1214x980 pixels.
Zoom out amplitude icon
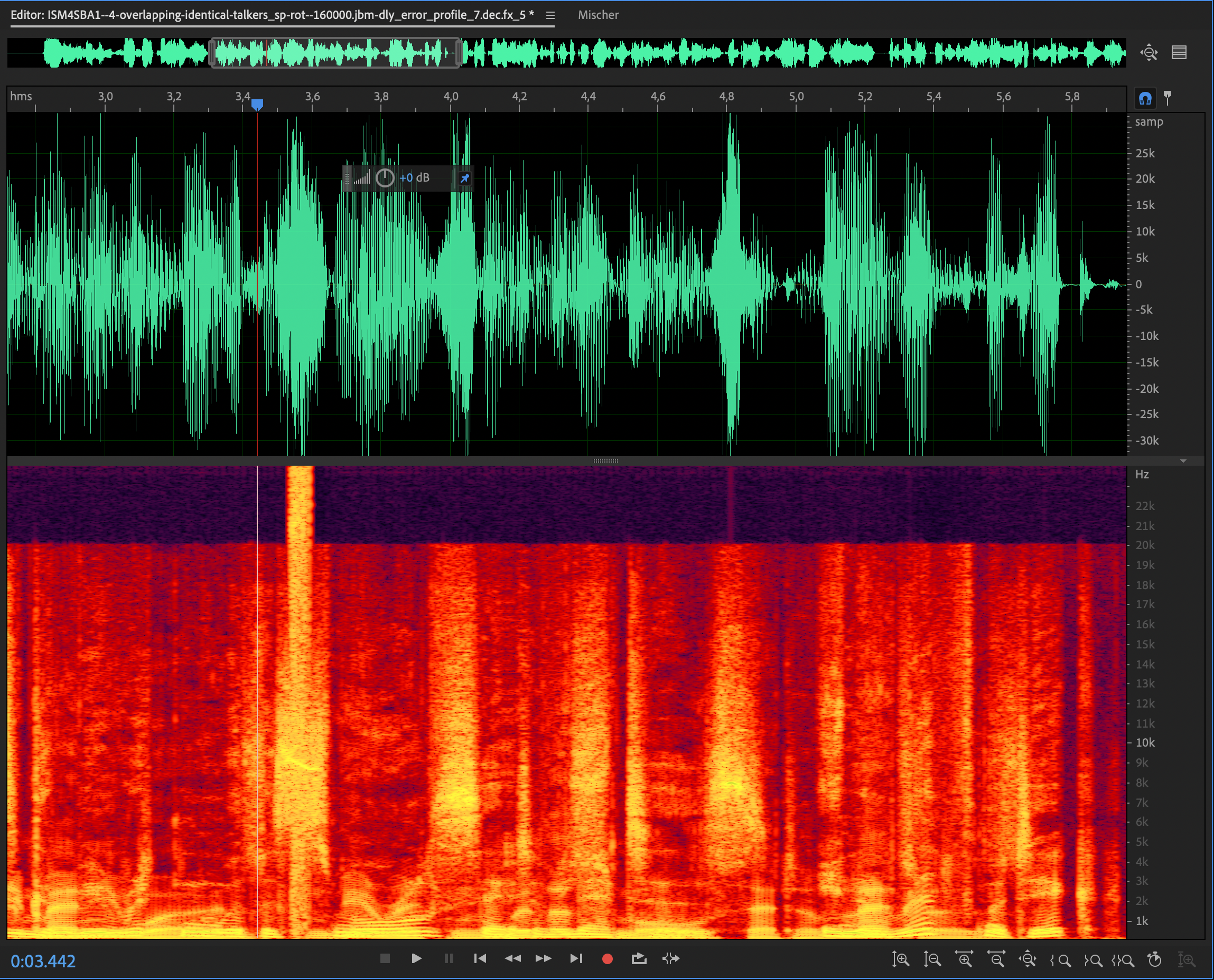932,959
